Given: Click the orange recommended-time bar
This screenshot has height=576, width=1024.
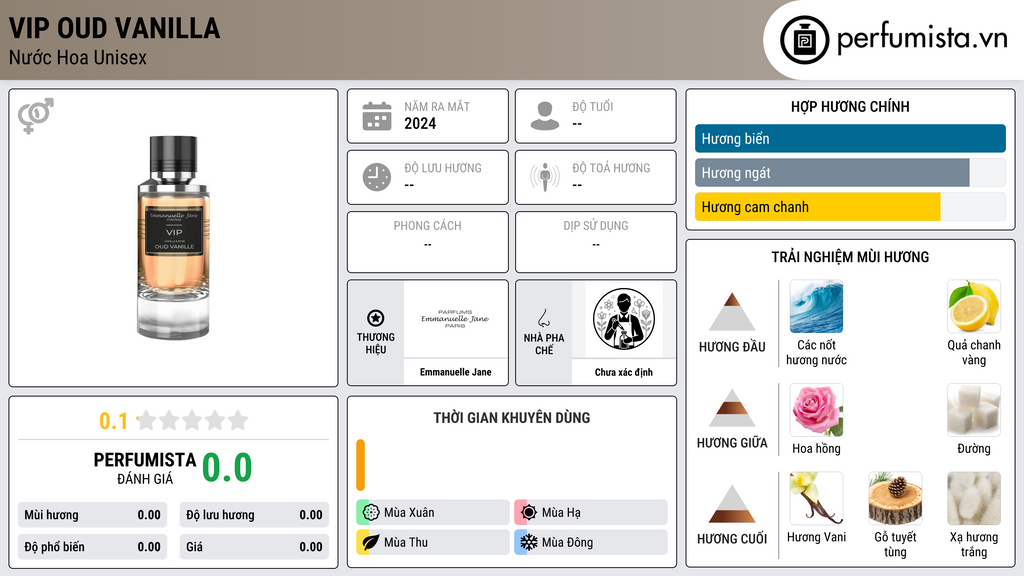Looking at the screenshot, I should (x=360, y=465).
